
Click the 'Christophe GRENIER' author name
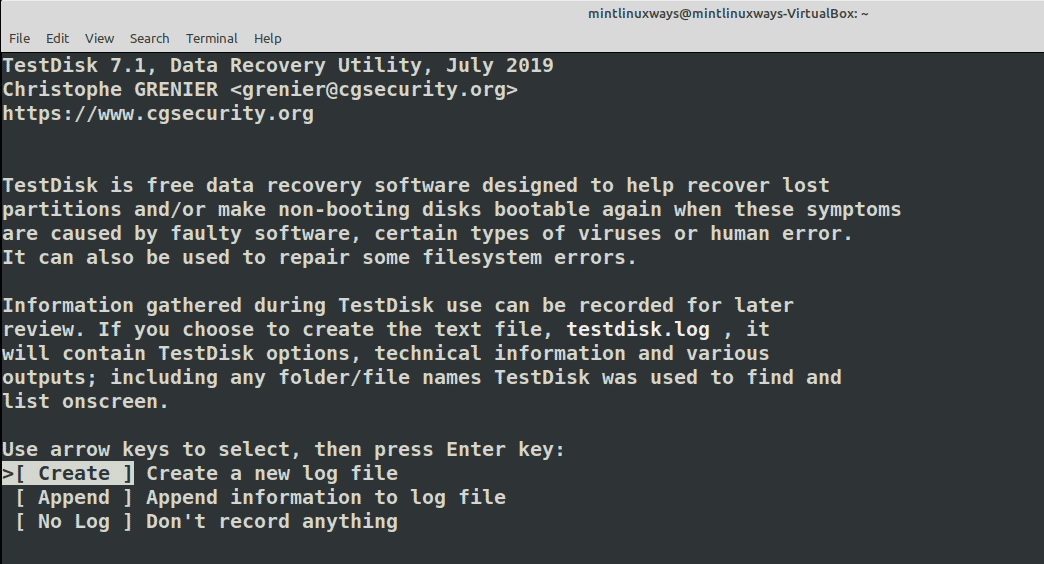110,89
